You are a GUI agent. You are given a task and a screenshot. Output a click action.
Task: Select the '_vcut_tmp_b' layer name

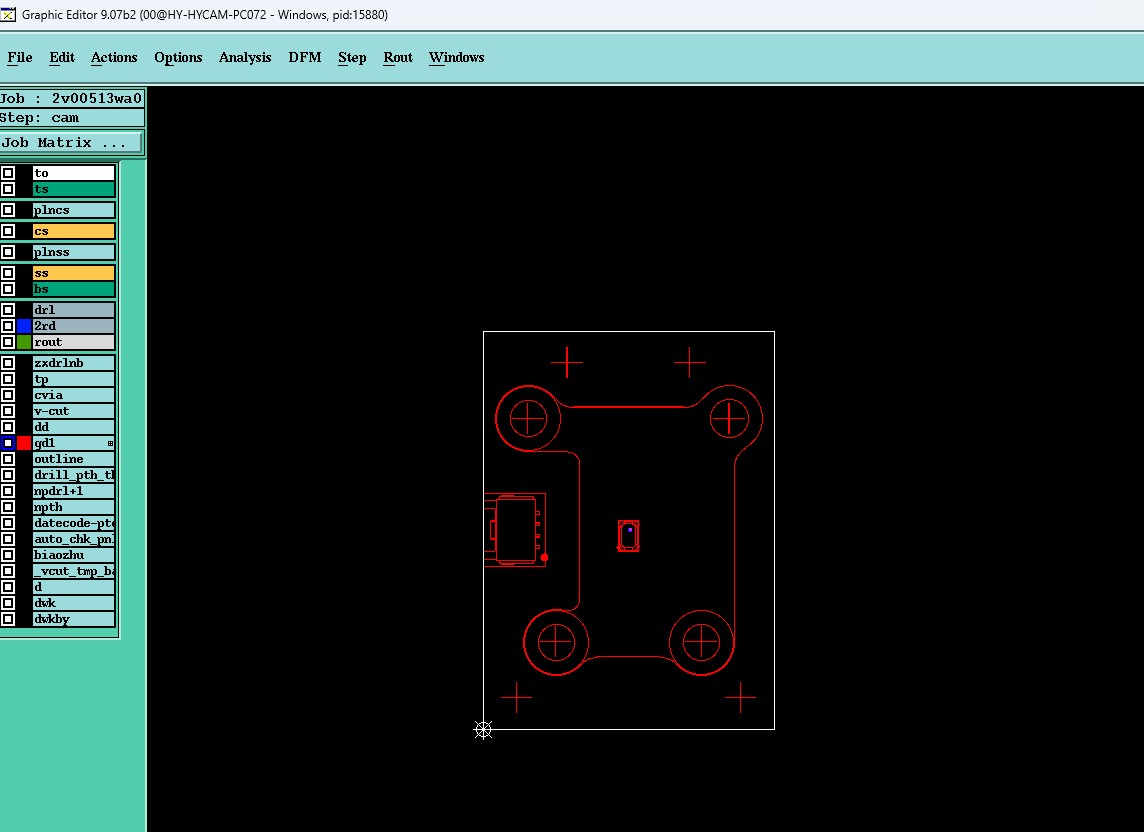tap(74, 571)
